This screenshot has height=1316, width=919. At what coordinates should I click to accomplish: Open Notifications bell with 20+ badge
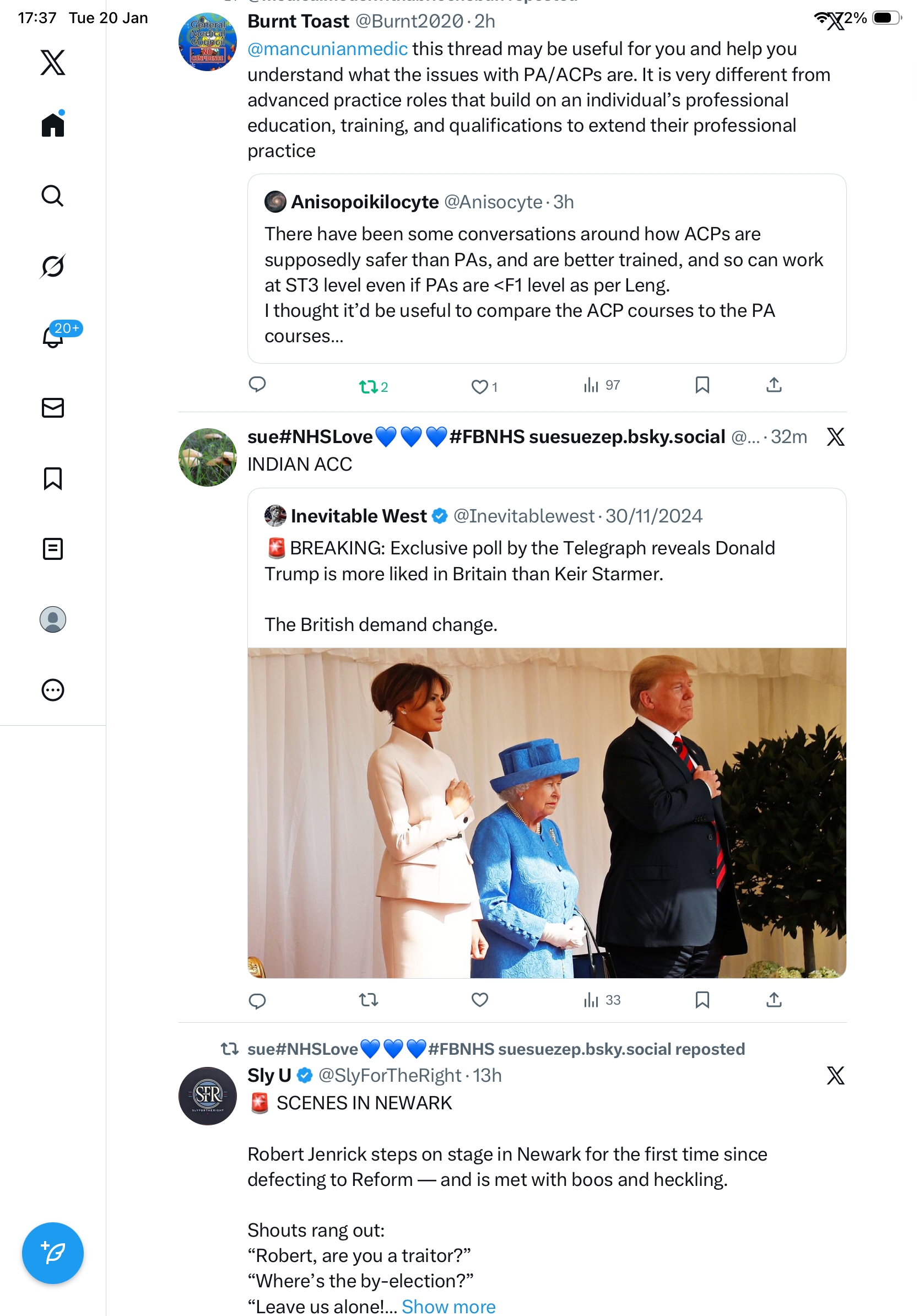[54, 337]
